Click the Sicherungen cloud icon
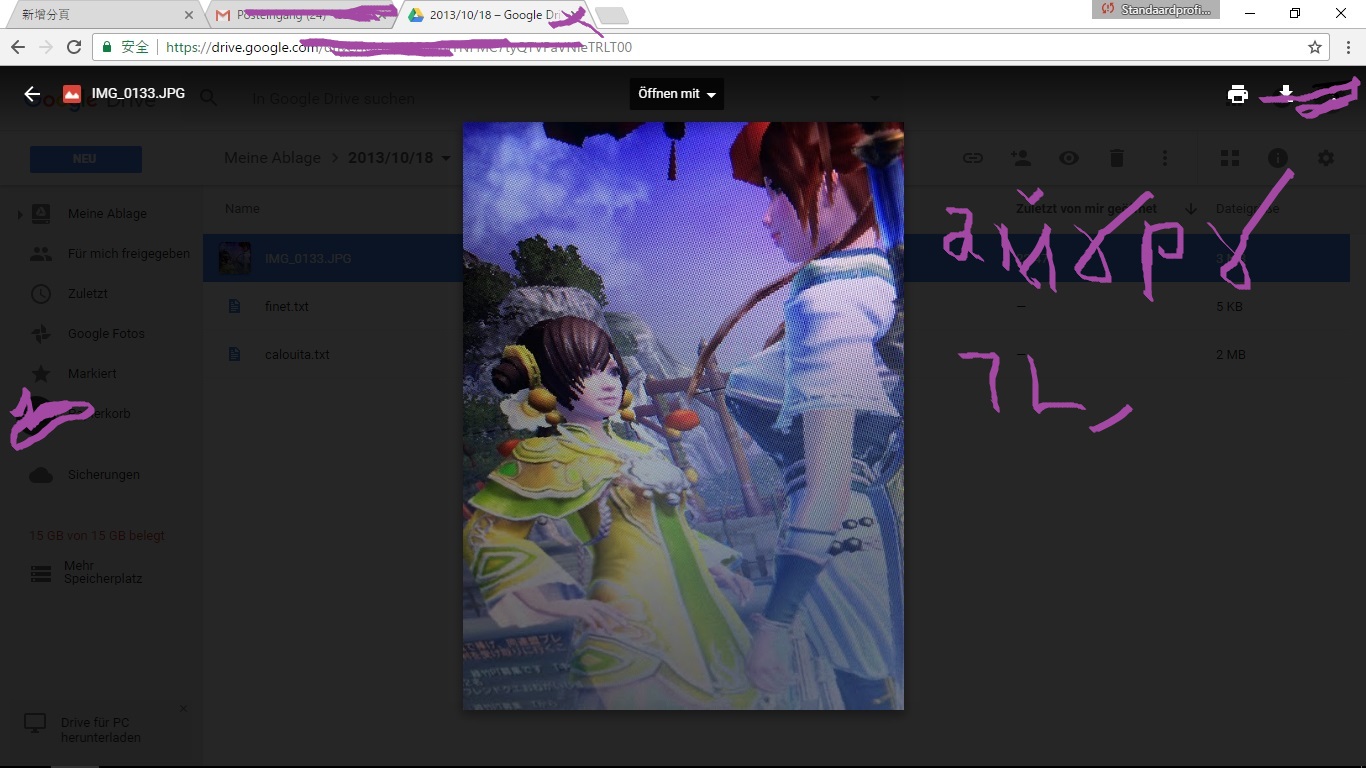The height and width of the screenshot is (768, 1366). pos(41,475)
